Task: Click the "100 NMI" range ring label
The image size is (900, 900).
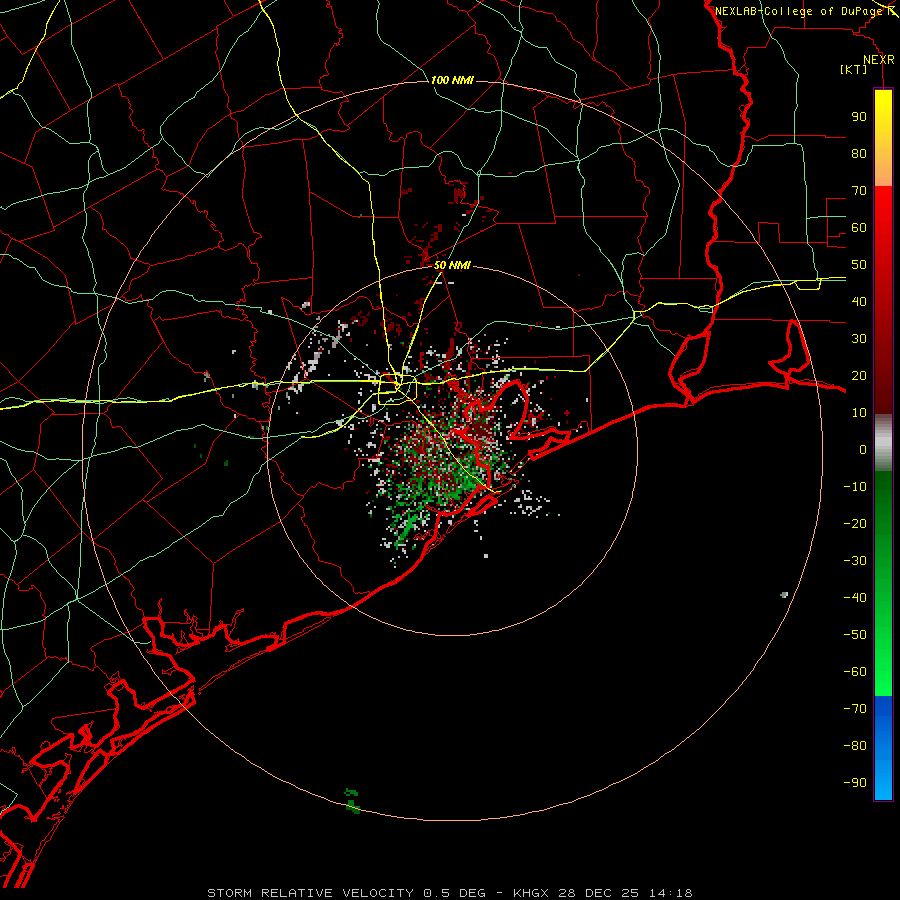Action: tap(452, 80)
